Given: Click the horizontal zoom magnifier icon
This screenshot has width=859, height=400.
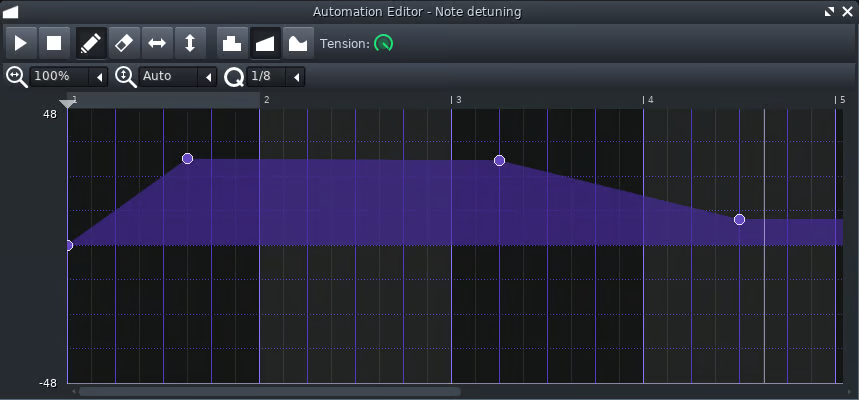Looking at the screenshot, I should [17, 76].
